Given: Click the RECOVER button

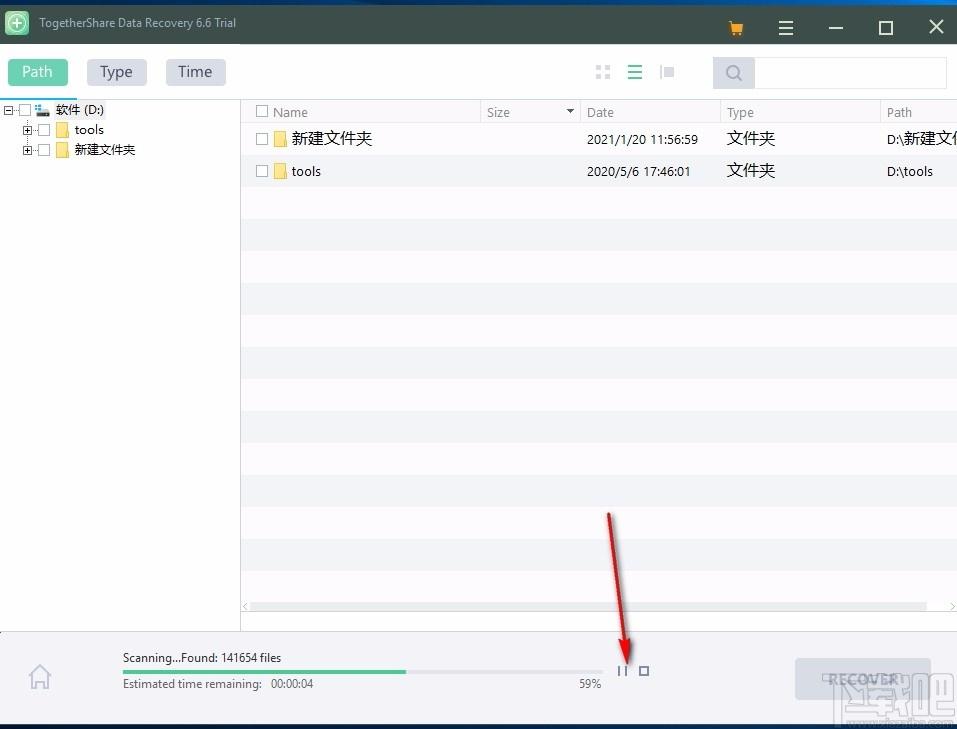Looking at the screenshot, I should [x=862, y=679].
